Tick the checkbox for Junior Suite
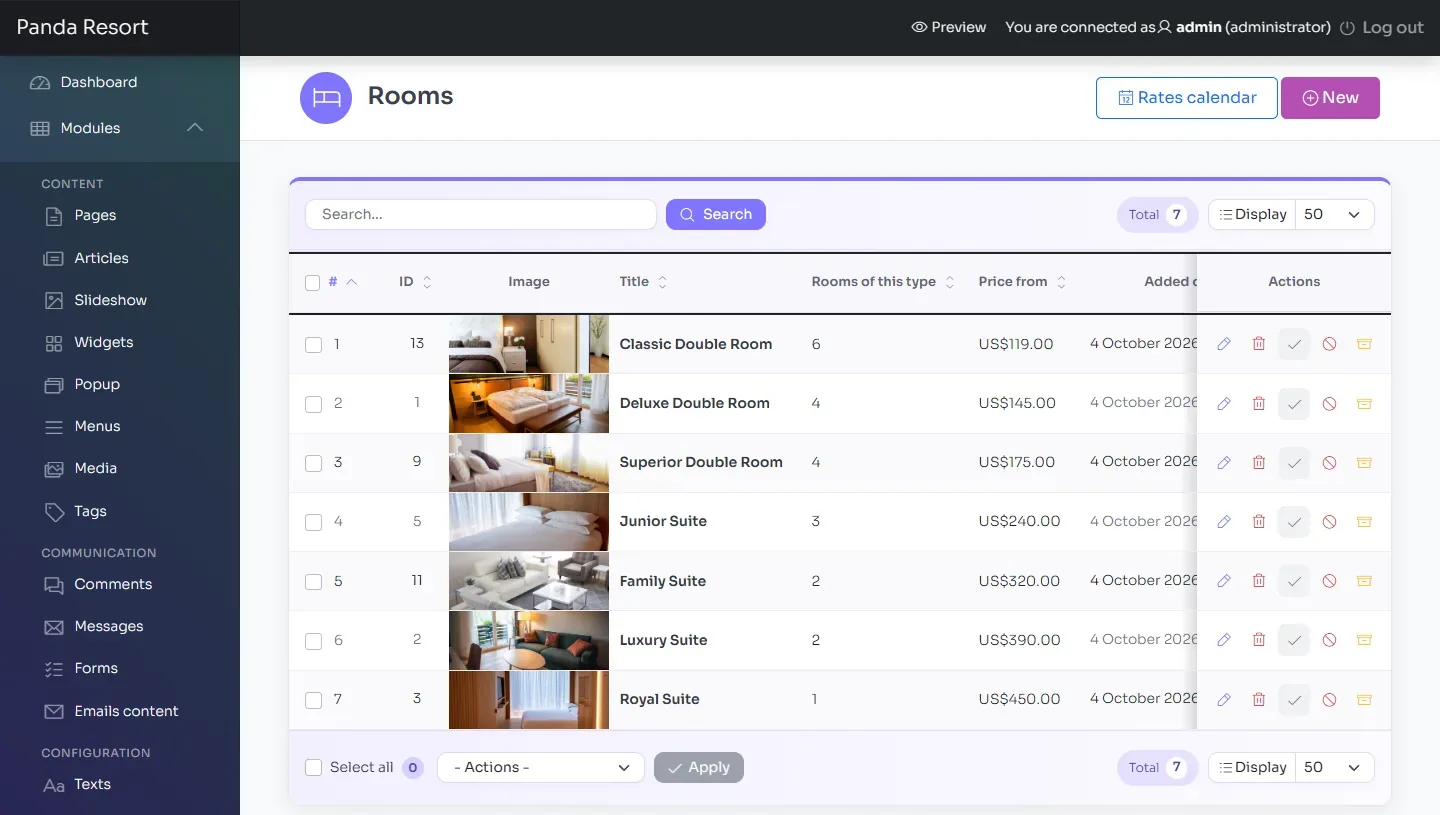 [313, 522]
